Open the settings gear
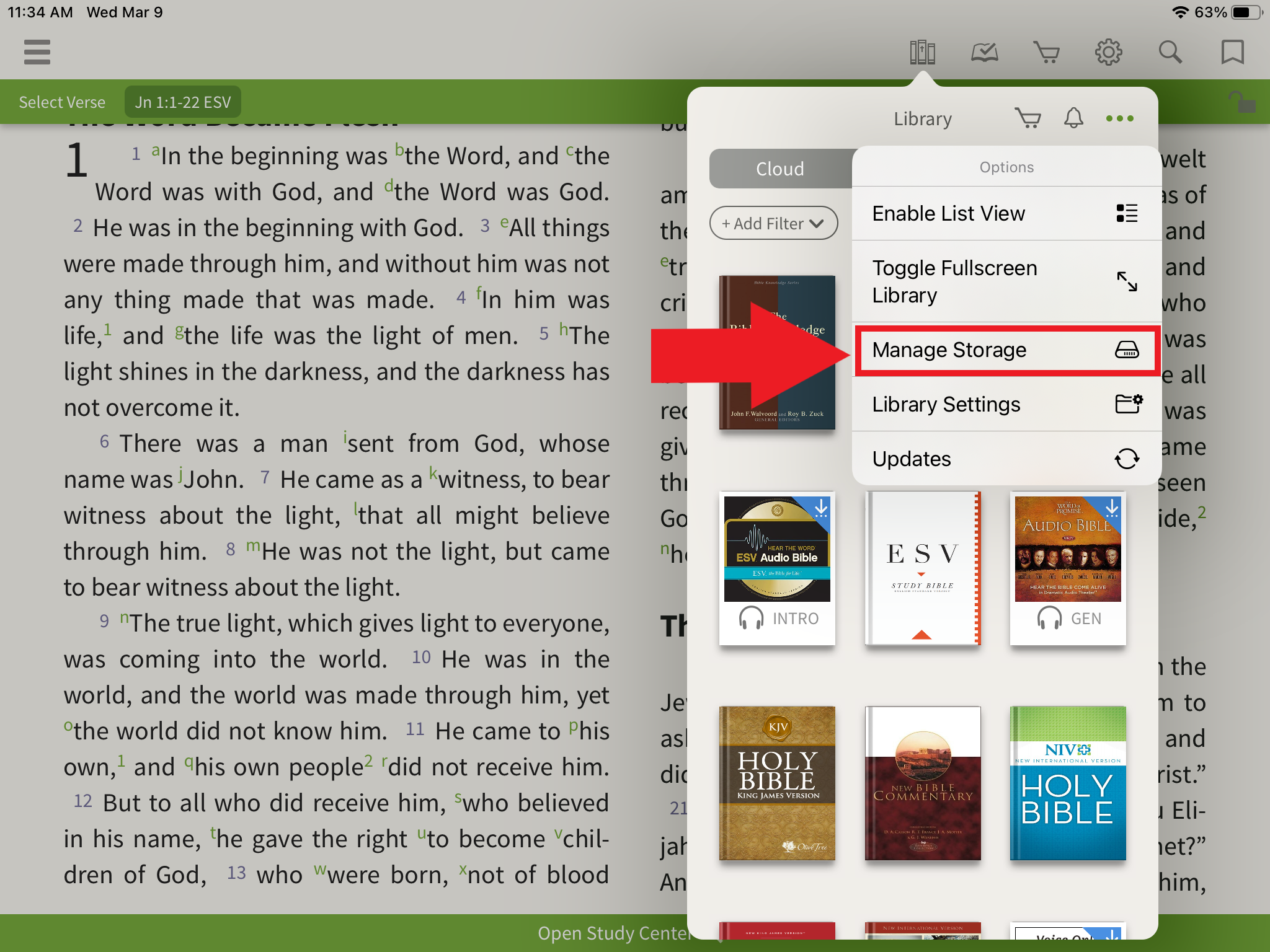The height and width of the screenshot is (952, 1270). (x=1108, y=52)
